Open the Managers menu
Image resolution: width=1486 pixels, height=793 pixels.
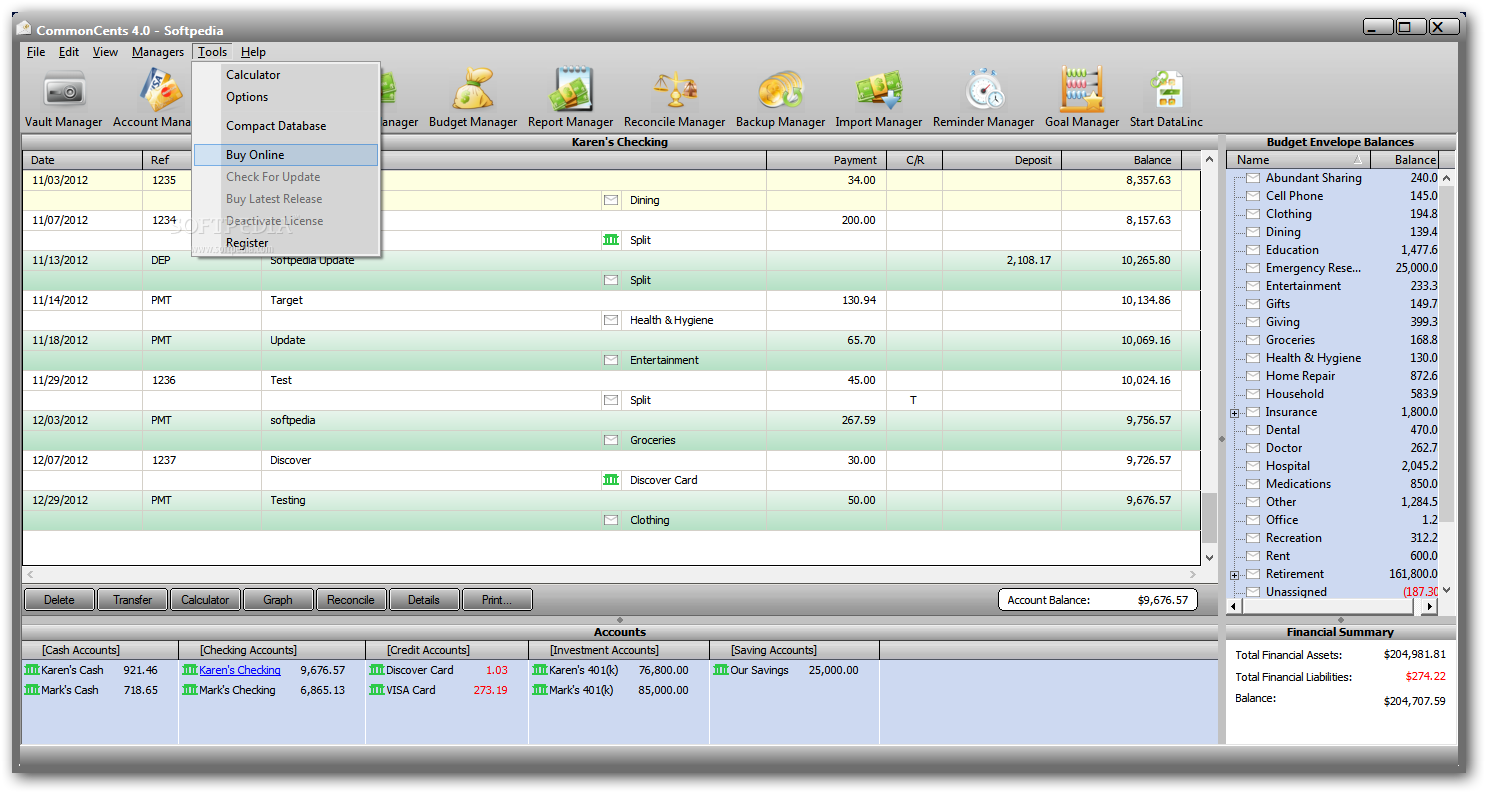click(158, 52)
